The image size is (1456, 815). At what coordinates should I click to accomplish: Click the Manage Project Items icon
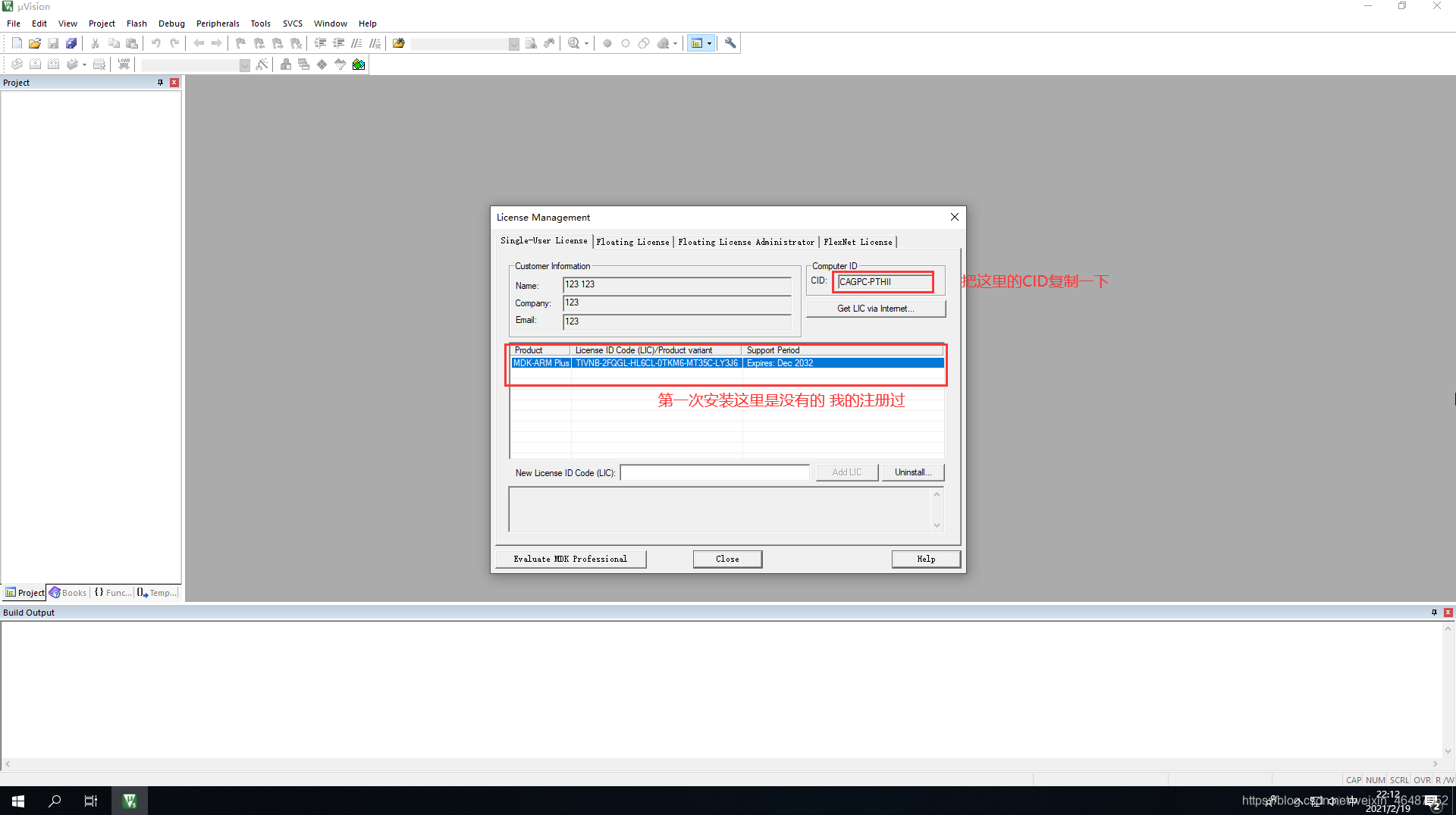coord(286,64)
